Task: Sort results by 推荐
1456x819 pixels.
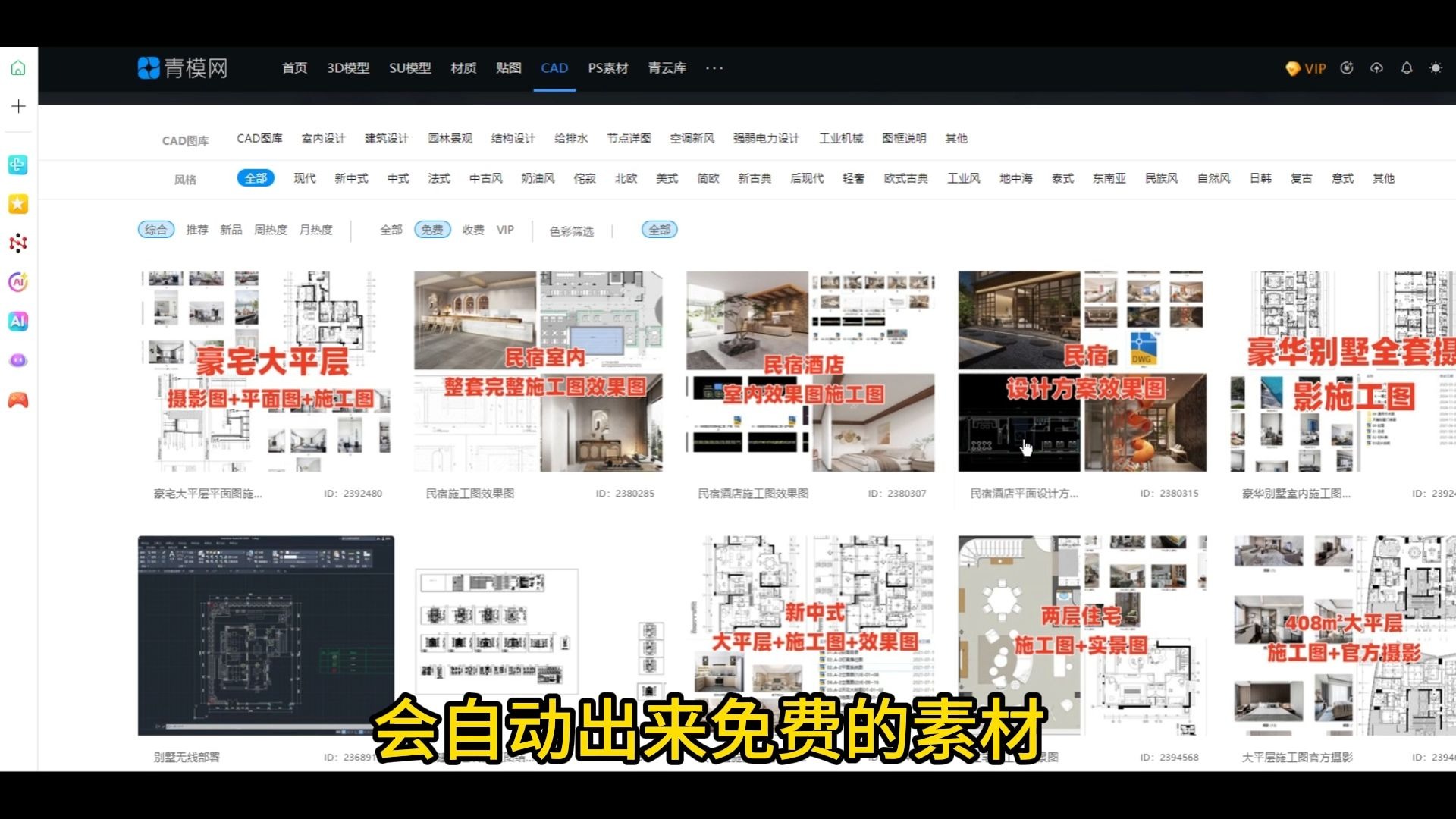Action: point(197,230)
